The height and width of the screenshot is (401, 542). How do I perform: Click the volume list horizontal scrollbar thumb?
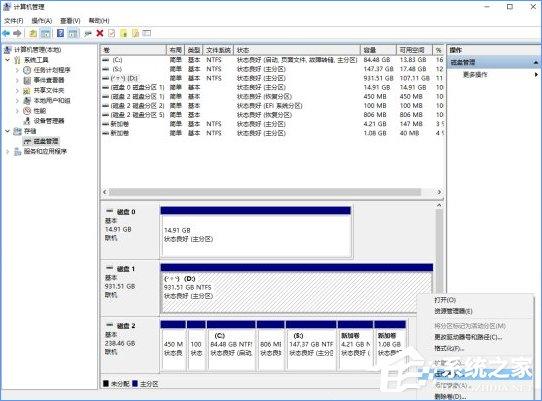tap(265, 192)
